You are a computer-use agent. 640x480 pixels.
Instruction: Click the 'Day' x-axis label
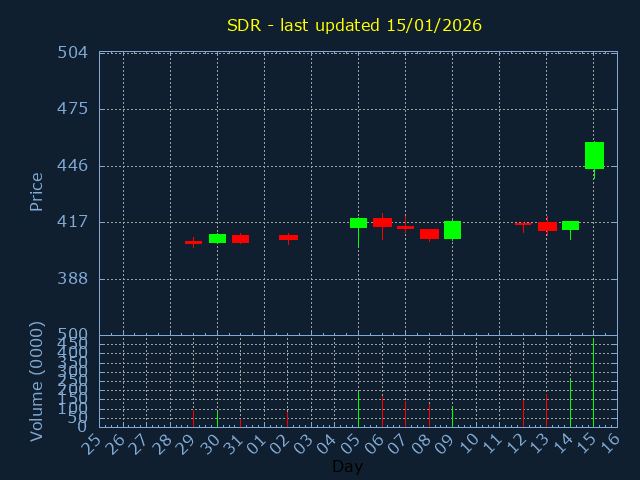(x=347, y=466)
